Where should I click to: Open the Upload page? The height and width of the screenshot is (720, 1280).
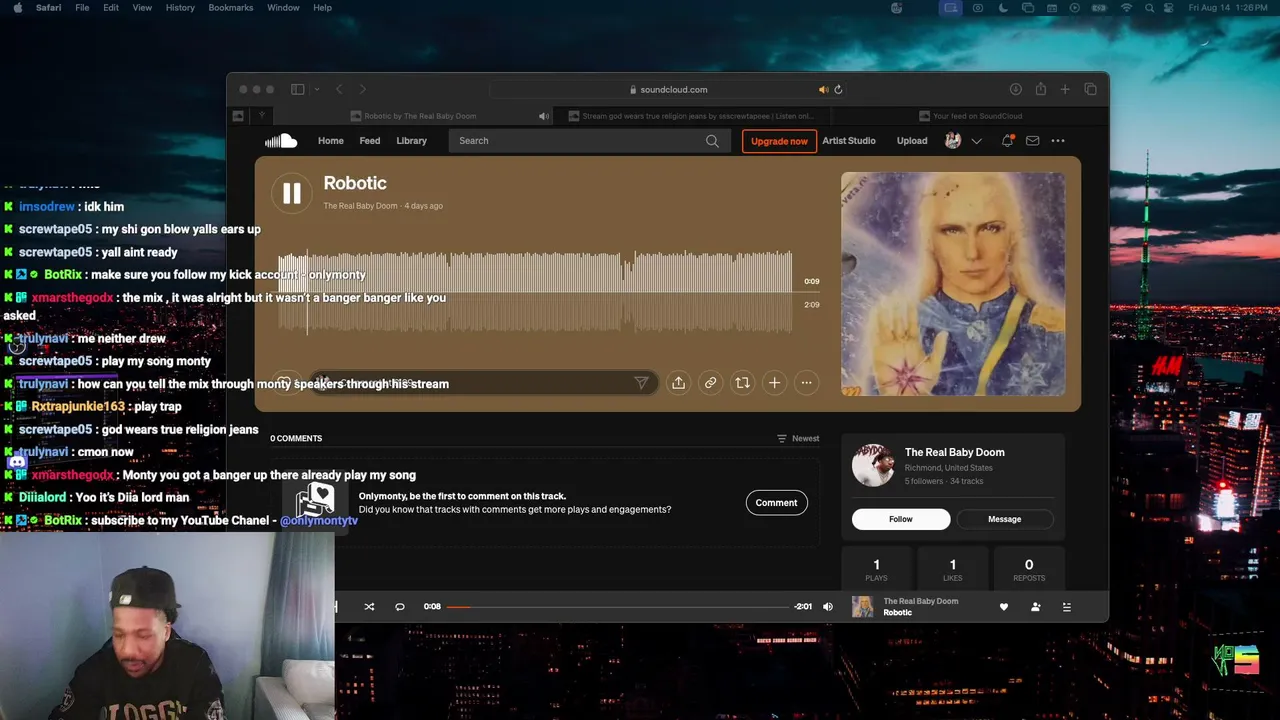[912, 141]
